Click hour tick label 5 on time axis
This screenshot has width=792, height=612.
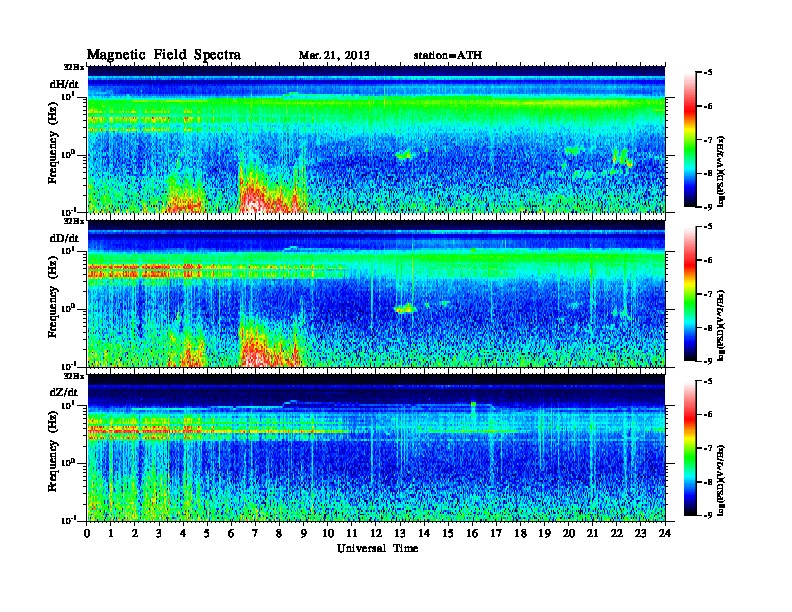pyautogui.click(x=207, y=533)
